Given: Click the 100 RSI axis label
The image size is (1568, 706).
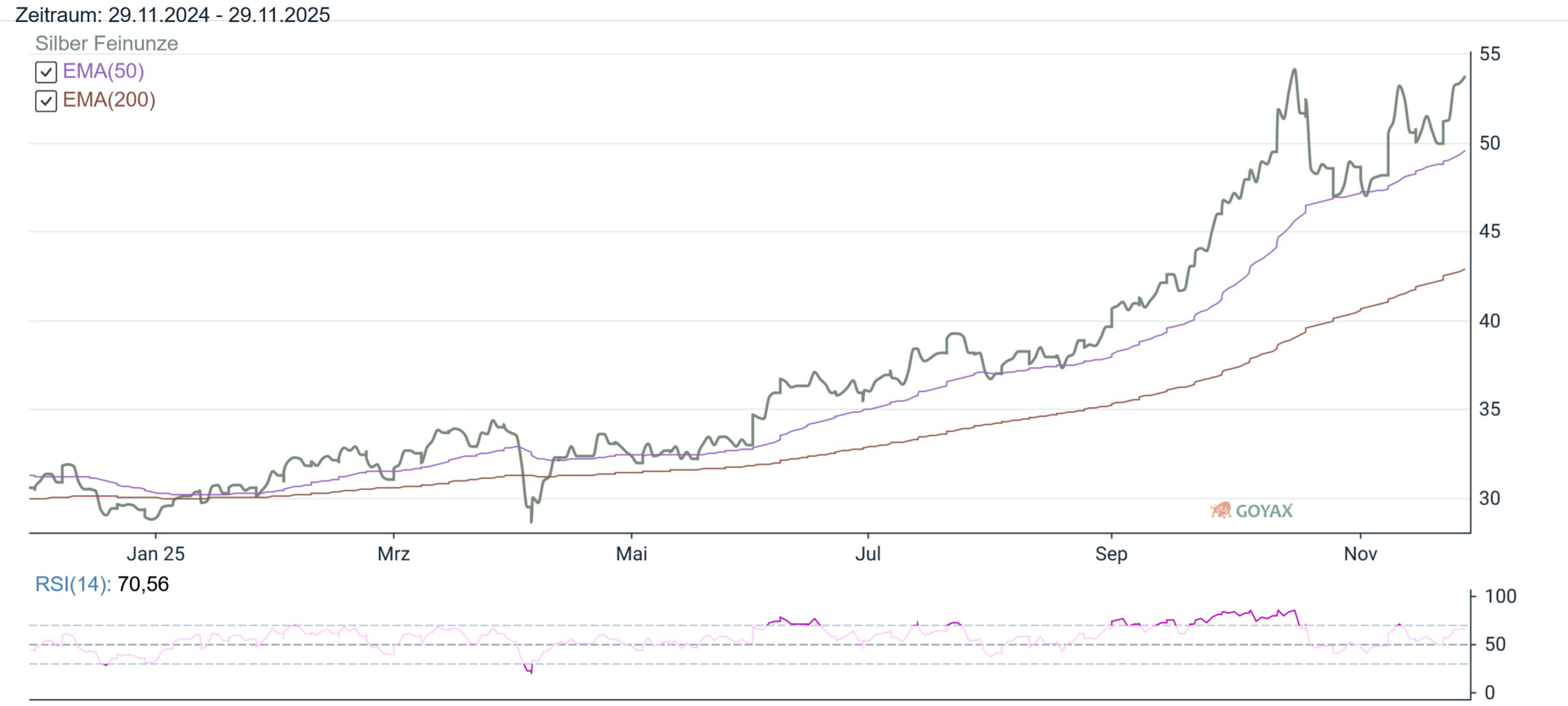Looking at the screenshot, I should pyautogui.click(x=1500, y=596).
